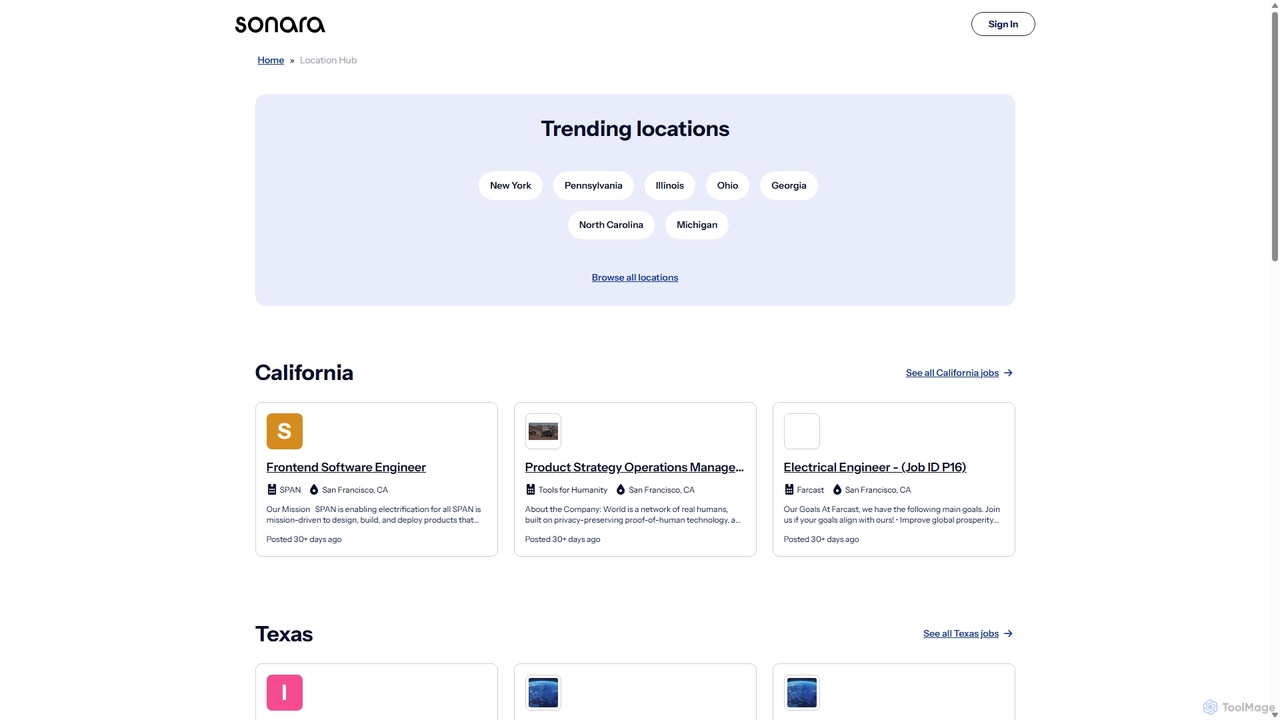
Task: Click description starting 'About the Company: World'
Action: coord(633,515)
